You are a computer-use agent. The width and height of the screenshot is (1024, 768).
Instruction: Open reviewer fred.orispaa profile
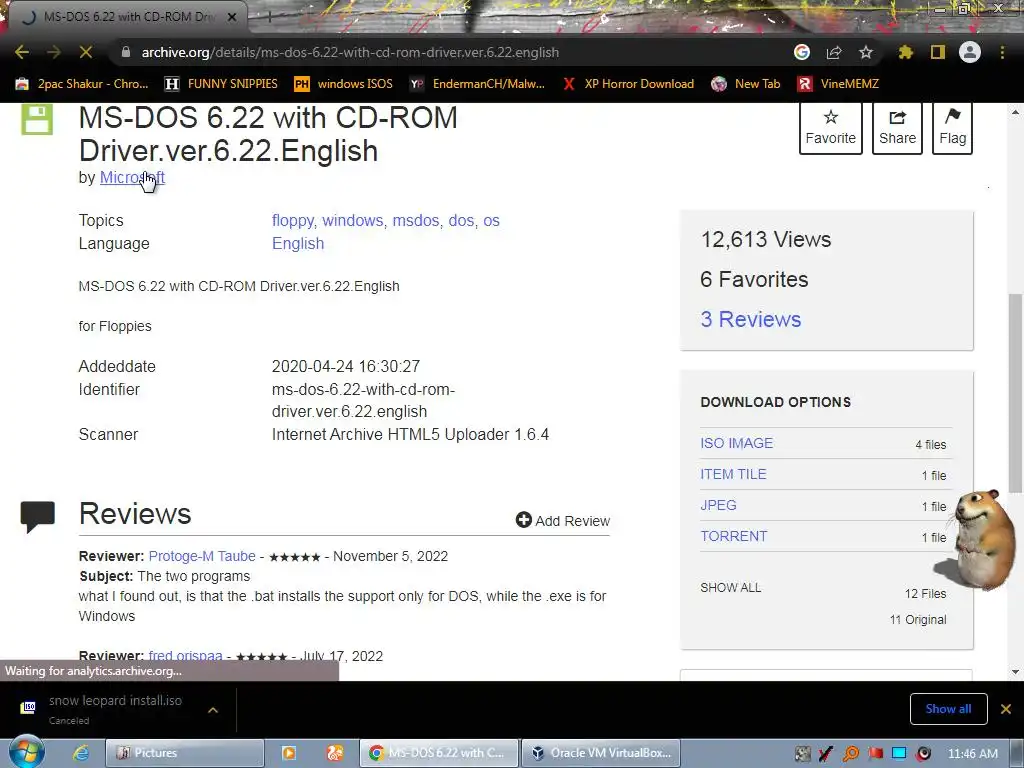(x=185, y=656)
